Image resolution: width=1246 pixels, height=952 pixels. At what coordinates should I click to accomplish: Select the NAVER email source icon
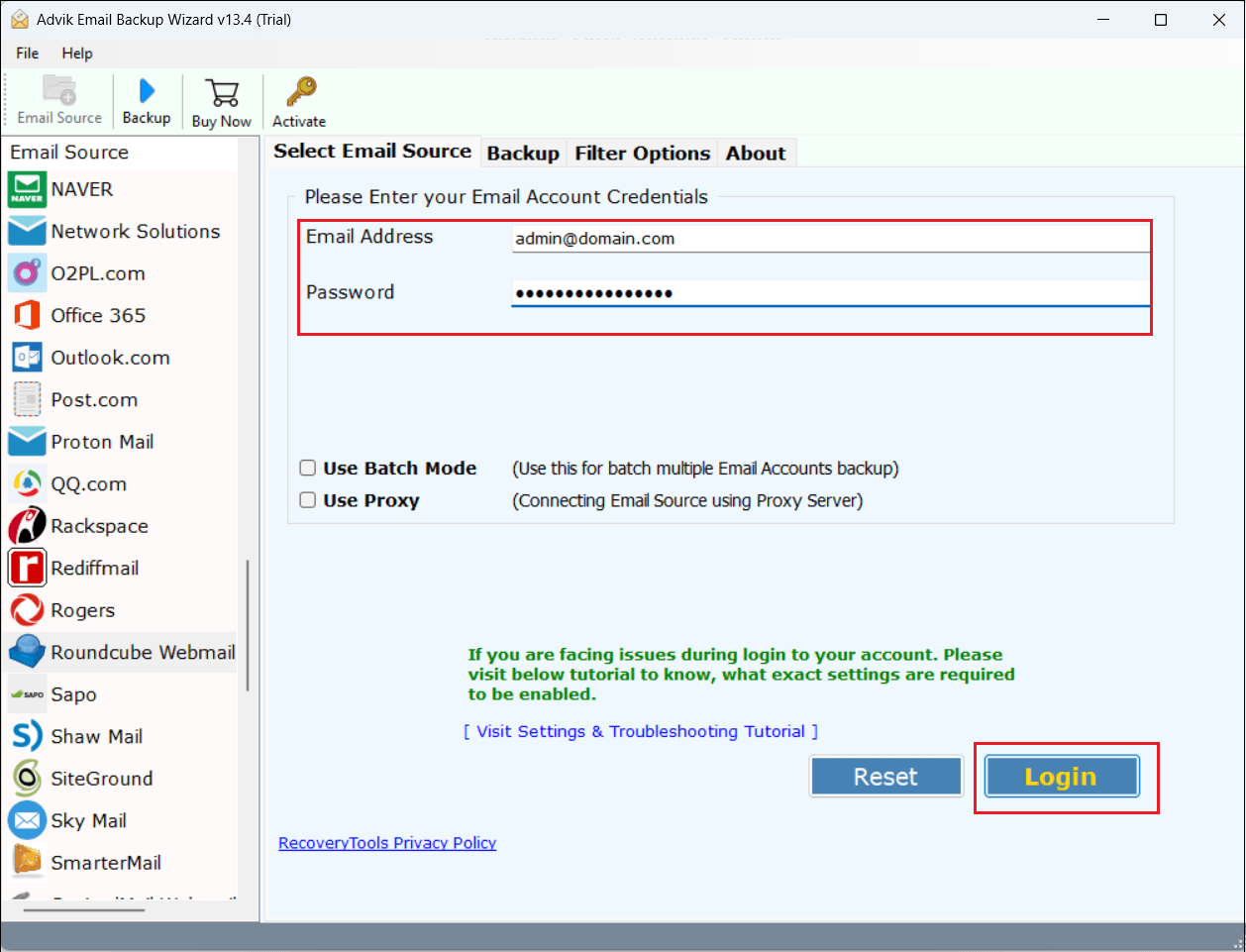click(x=27, y=189)
